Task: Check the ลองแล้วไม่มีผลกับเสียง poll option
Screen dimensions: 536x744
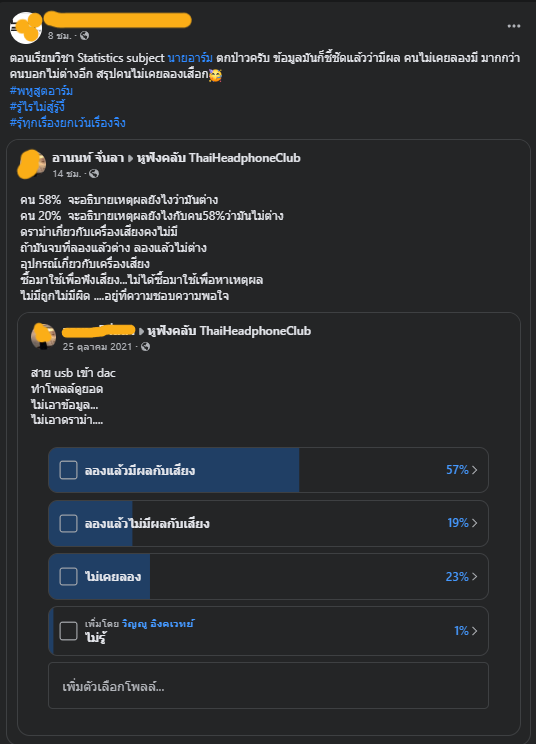Action: 68,523
